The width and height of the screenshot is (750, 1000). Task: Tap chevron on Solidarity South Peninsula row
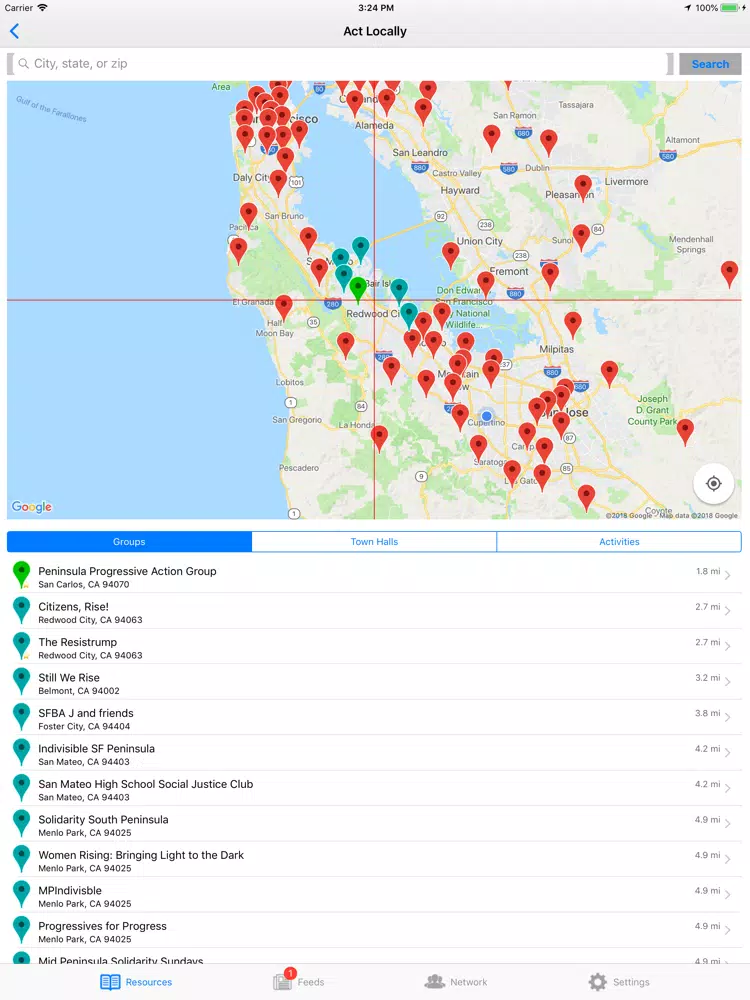[728, 825]
